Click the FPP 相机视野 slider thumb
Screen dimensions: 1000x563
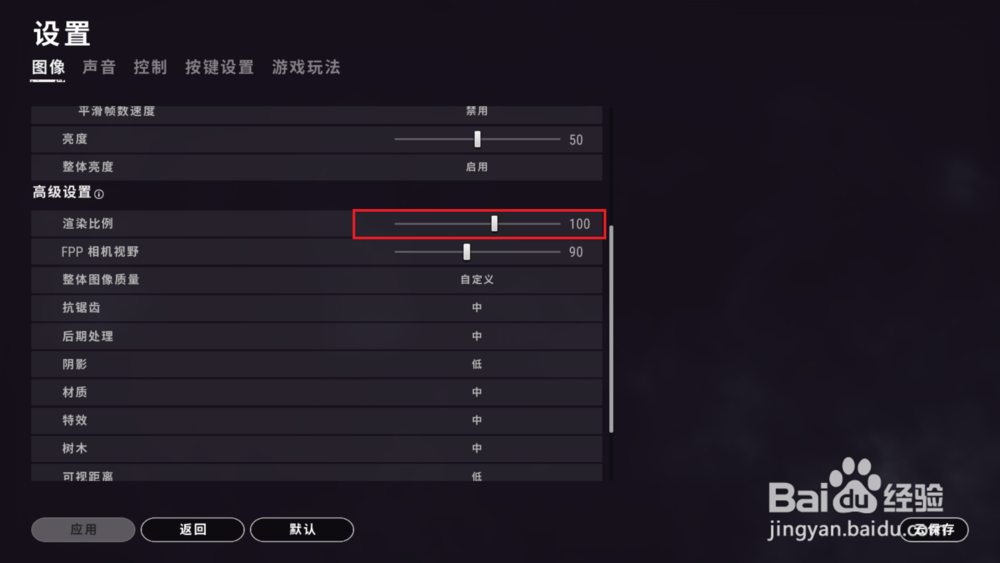pyautogui.click(x=467, y=252)
